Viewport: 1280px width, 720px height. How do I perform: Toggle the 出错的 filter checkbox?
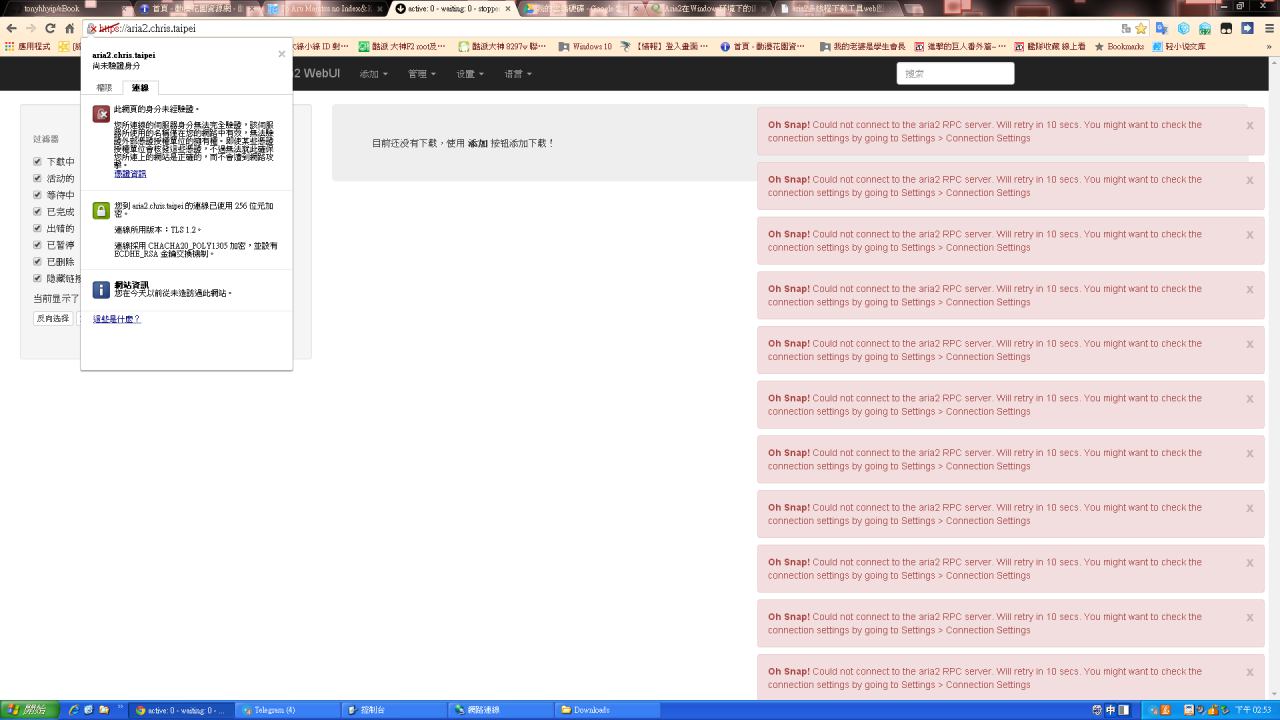(x=37, y=228)
